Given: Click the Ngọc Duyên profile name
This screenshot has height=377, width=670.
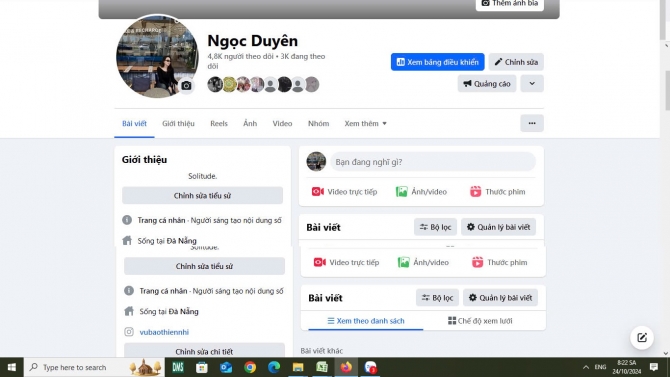Looking at the screenshot, I should [x=253, y=41].
